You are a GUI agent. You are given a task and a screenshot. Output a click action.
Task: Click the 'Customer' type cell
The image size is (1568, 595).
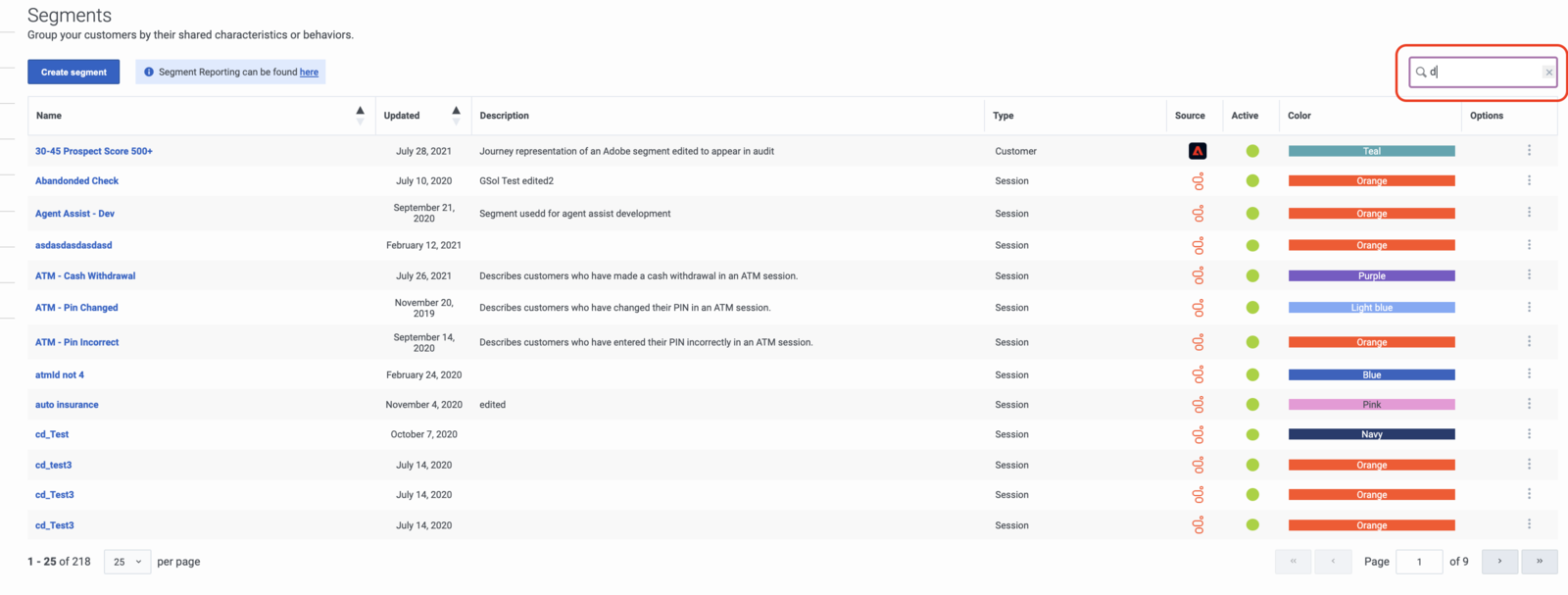(x=1015, y=151)
